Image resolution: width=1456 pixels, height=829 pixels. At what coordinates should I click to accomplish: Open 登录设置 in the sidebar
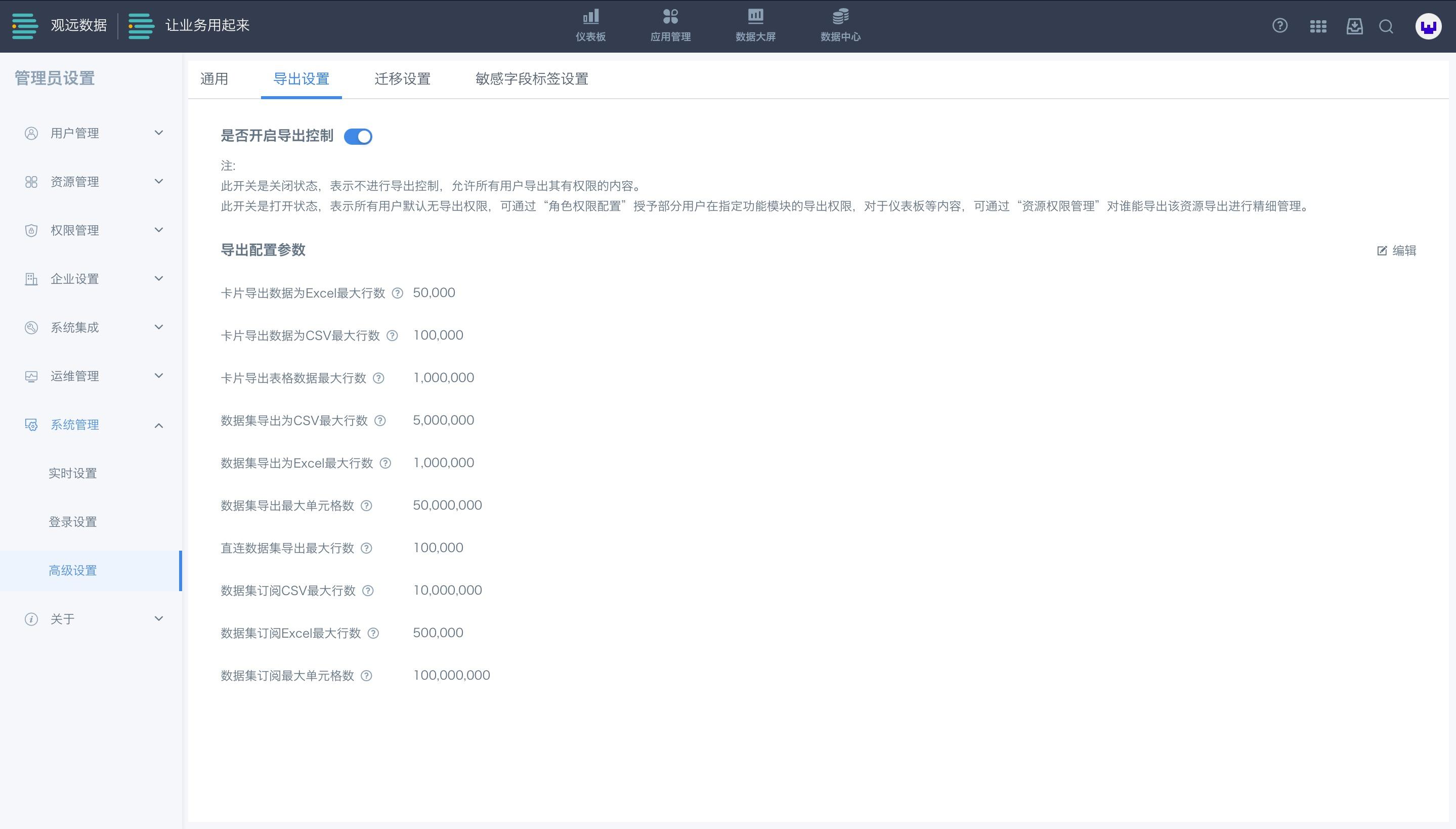click(x=73, y=521)
